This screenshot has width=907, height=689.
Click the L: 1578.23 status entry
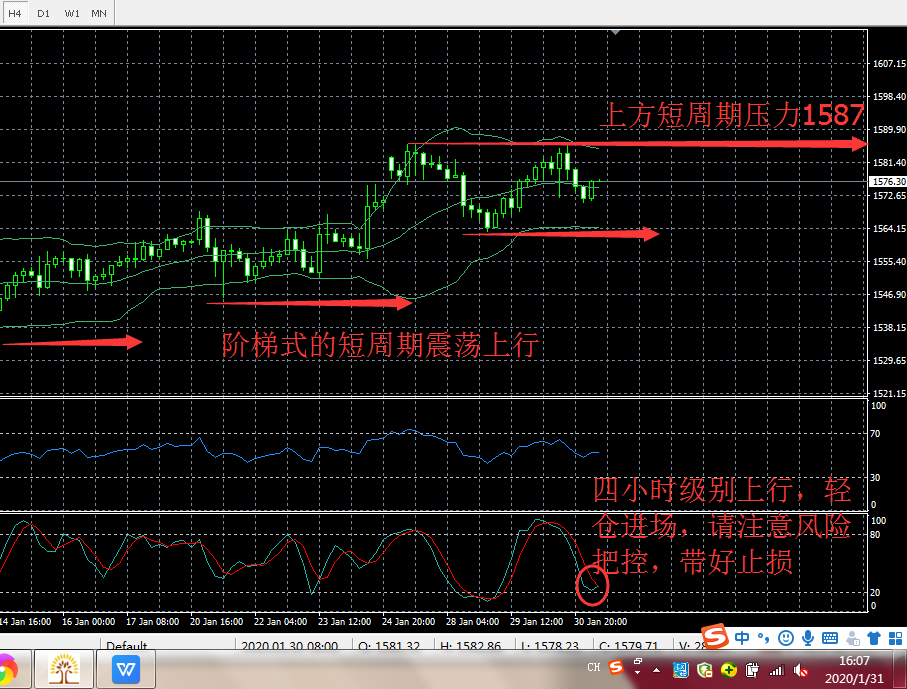pos(550,645)
